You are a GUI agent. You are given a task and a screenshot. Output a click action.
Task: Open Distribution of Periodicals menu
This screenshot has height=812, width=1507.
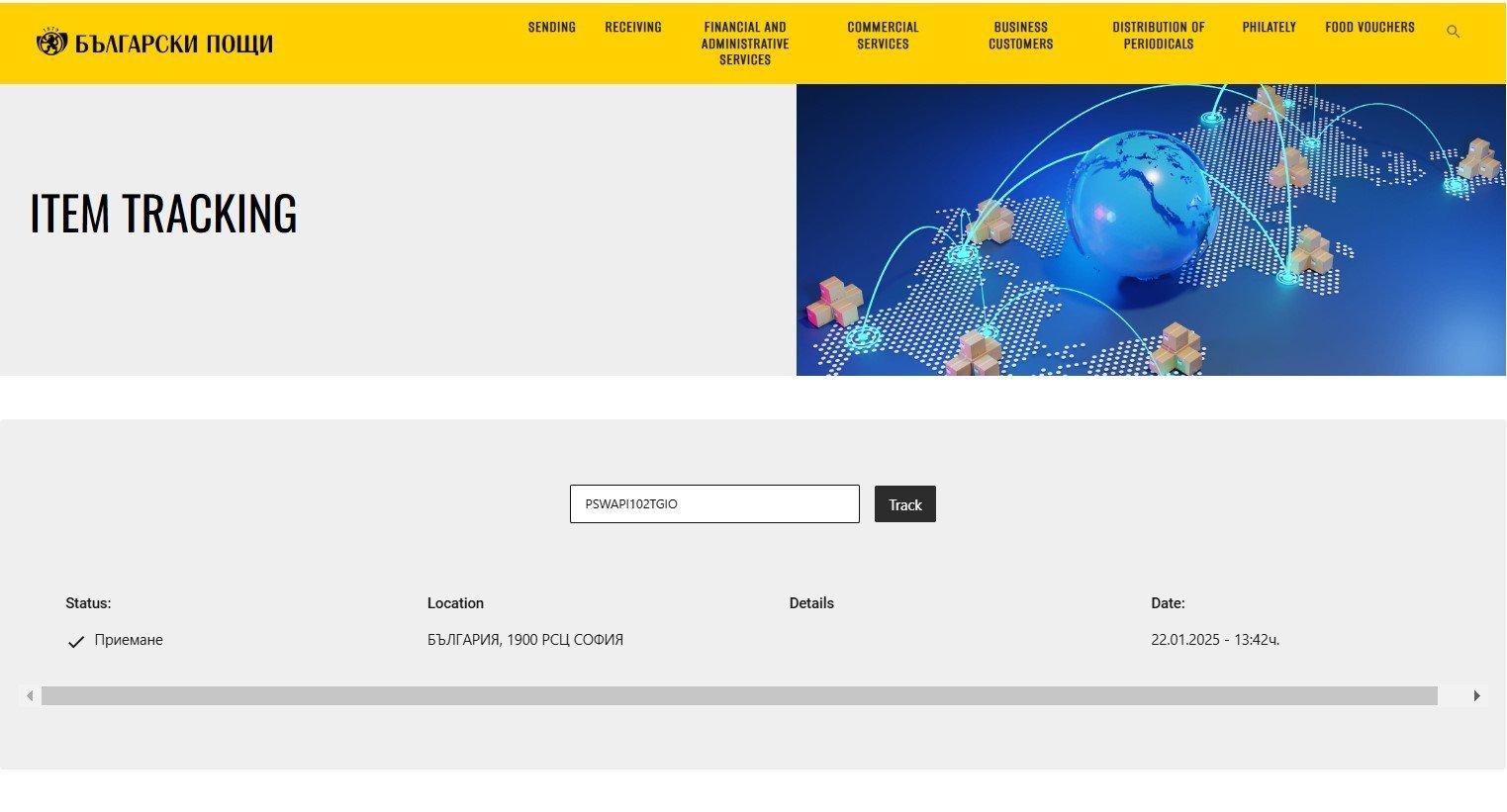1158,36
